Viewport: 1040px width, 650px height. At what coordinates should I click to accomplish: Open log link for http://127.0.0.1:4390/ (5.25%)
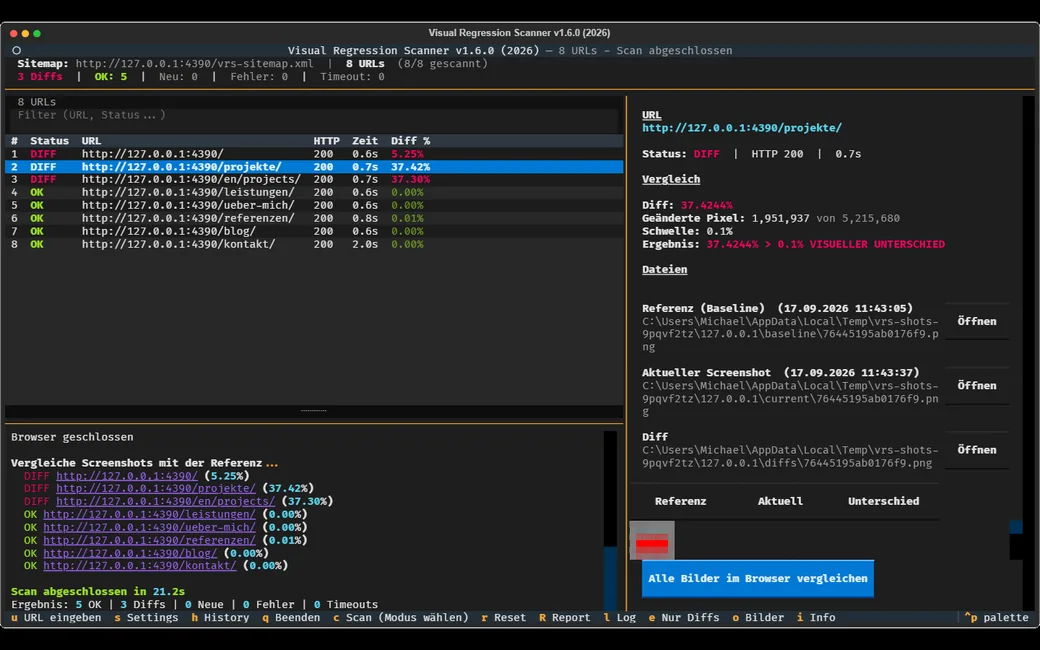[127, 476]
